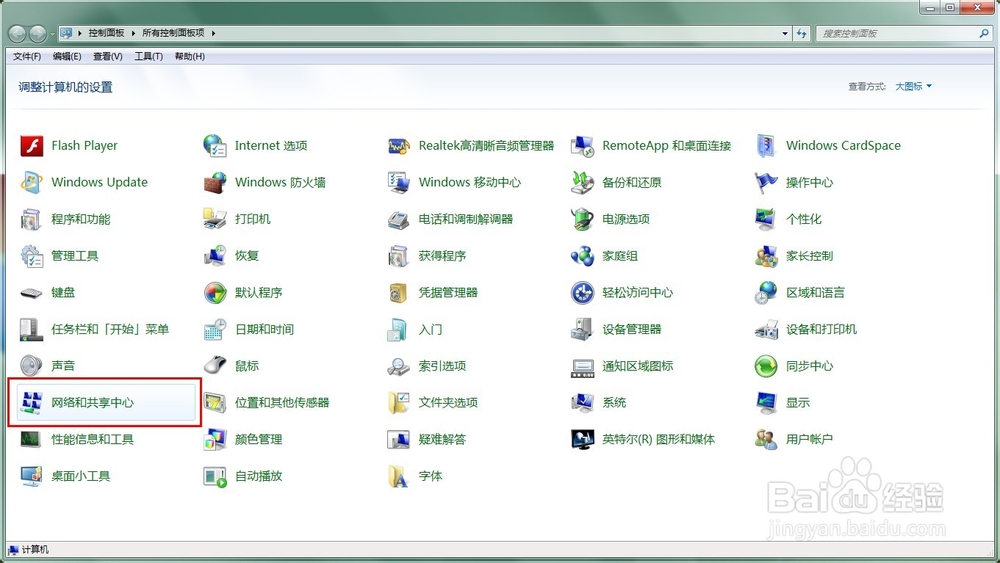Screen dimensions: 1000x563
Task: Open the 打印机 icon
Action: pos(215,219)
